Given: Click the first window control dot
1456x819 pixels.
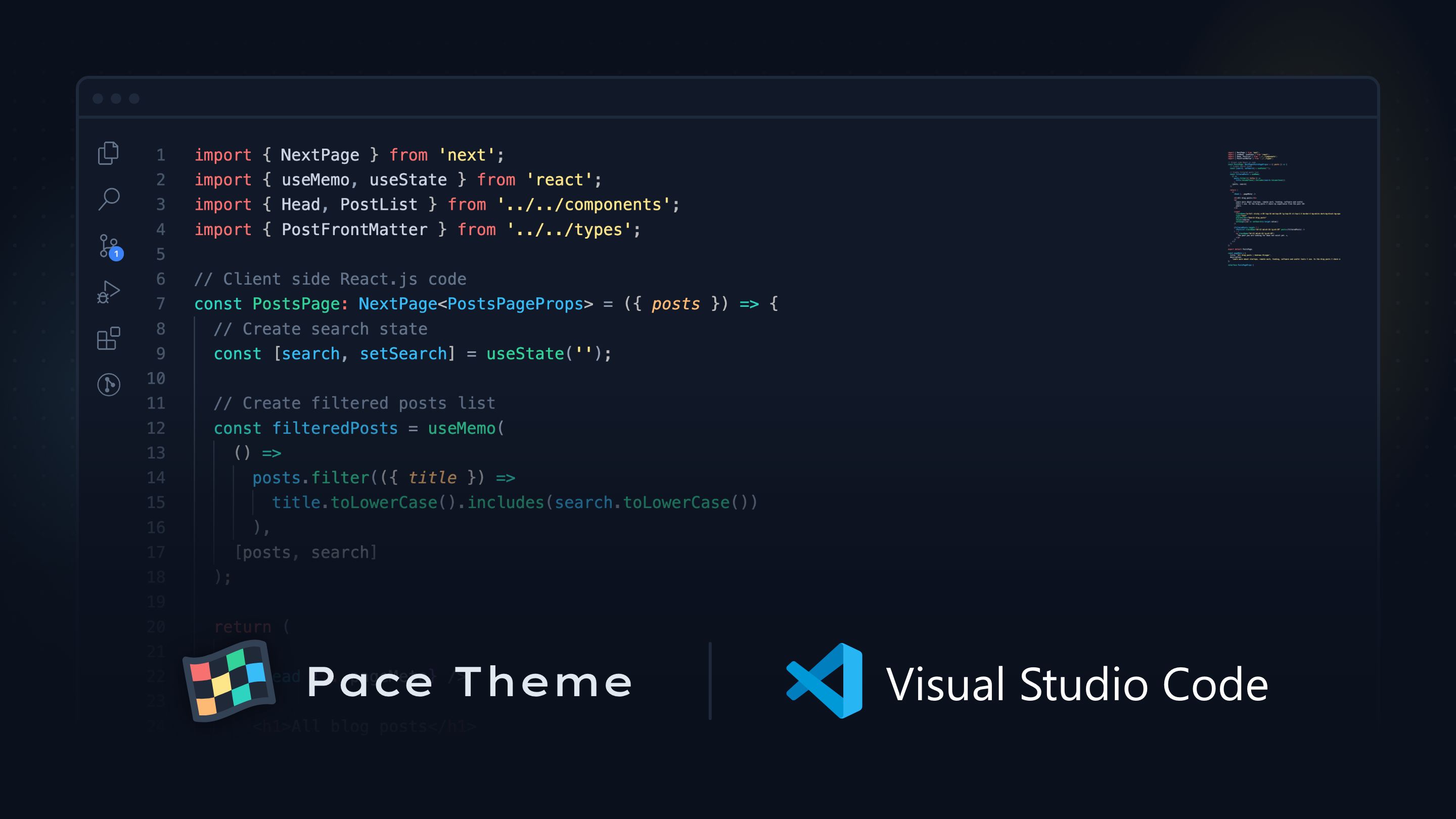Looking at the screenshot, I should [x=98, y=99].
